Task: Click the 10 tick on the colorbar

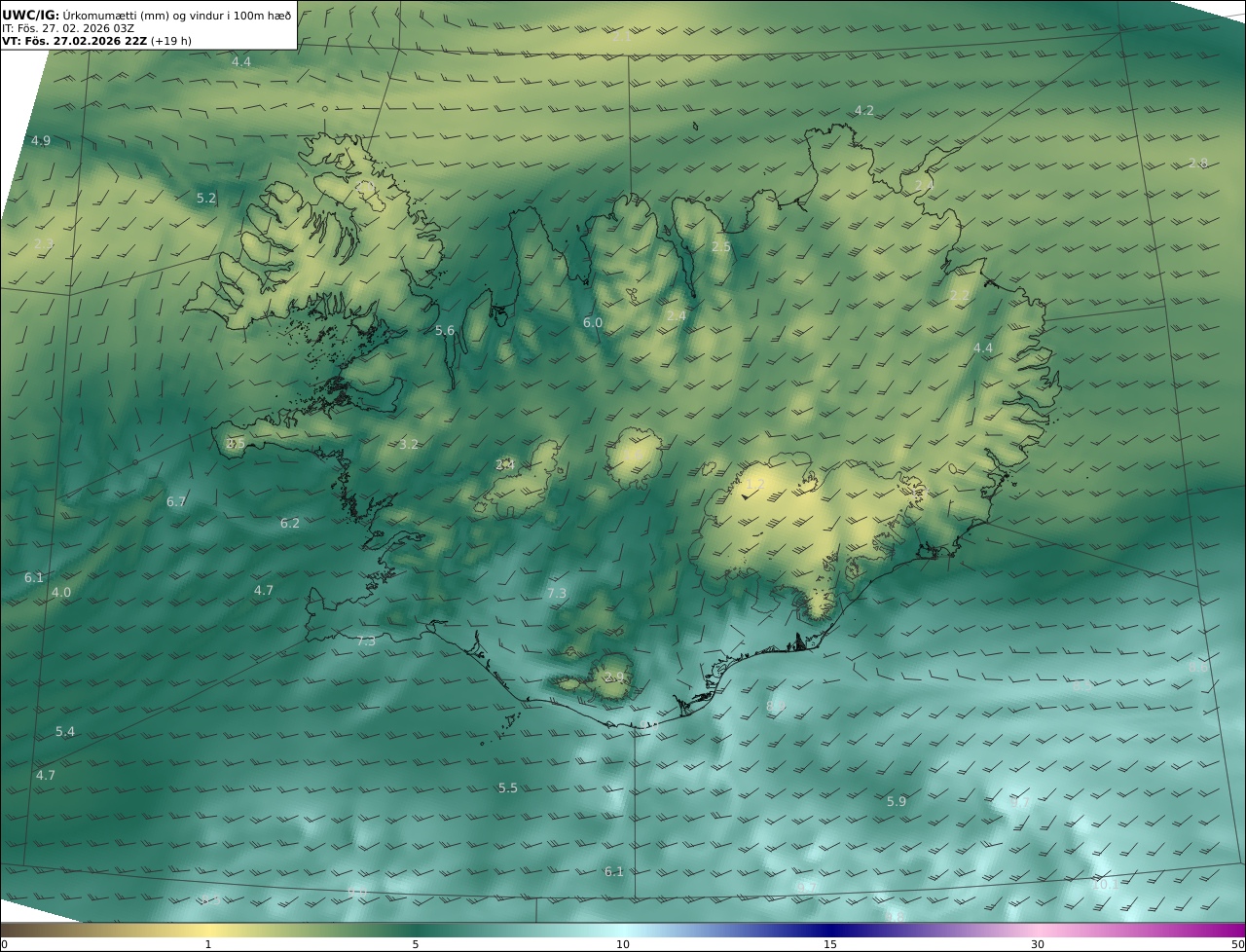Action: point(623,945)
